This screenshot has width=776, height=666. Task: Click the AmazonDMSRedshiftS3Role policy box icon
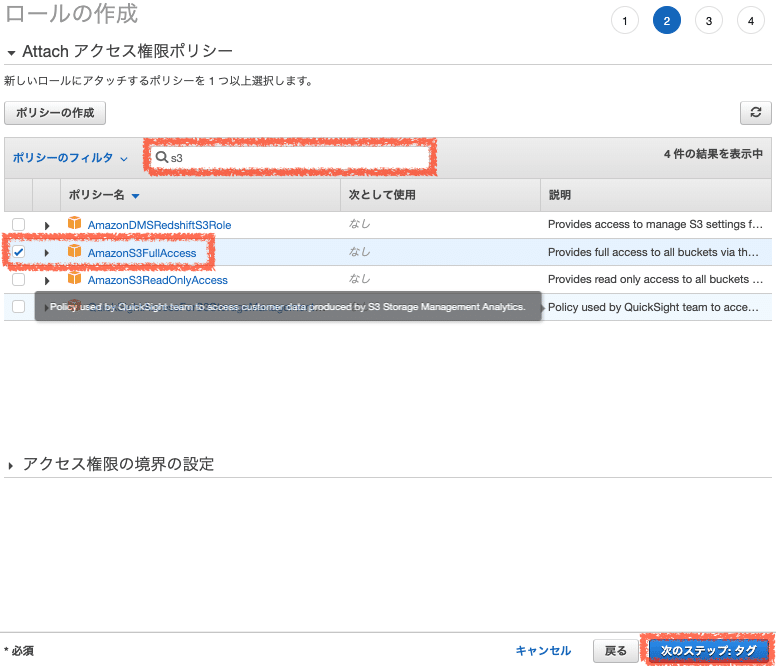pos(74,224)
